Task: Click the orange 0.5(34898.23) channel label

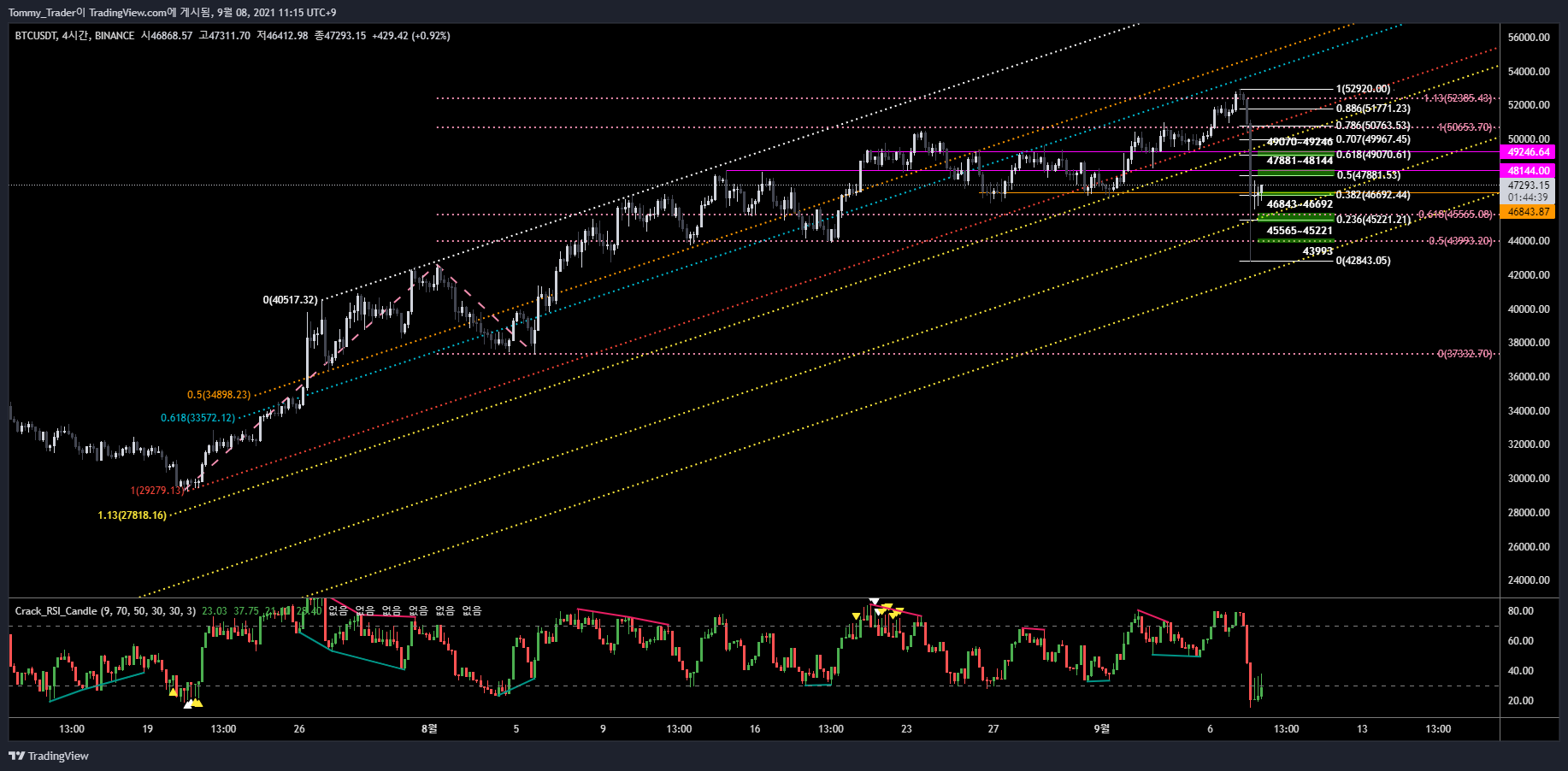Action: pyautogui.click(x=219, y=395)
